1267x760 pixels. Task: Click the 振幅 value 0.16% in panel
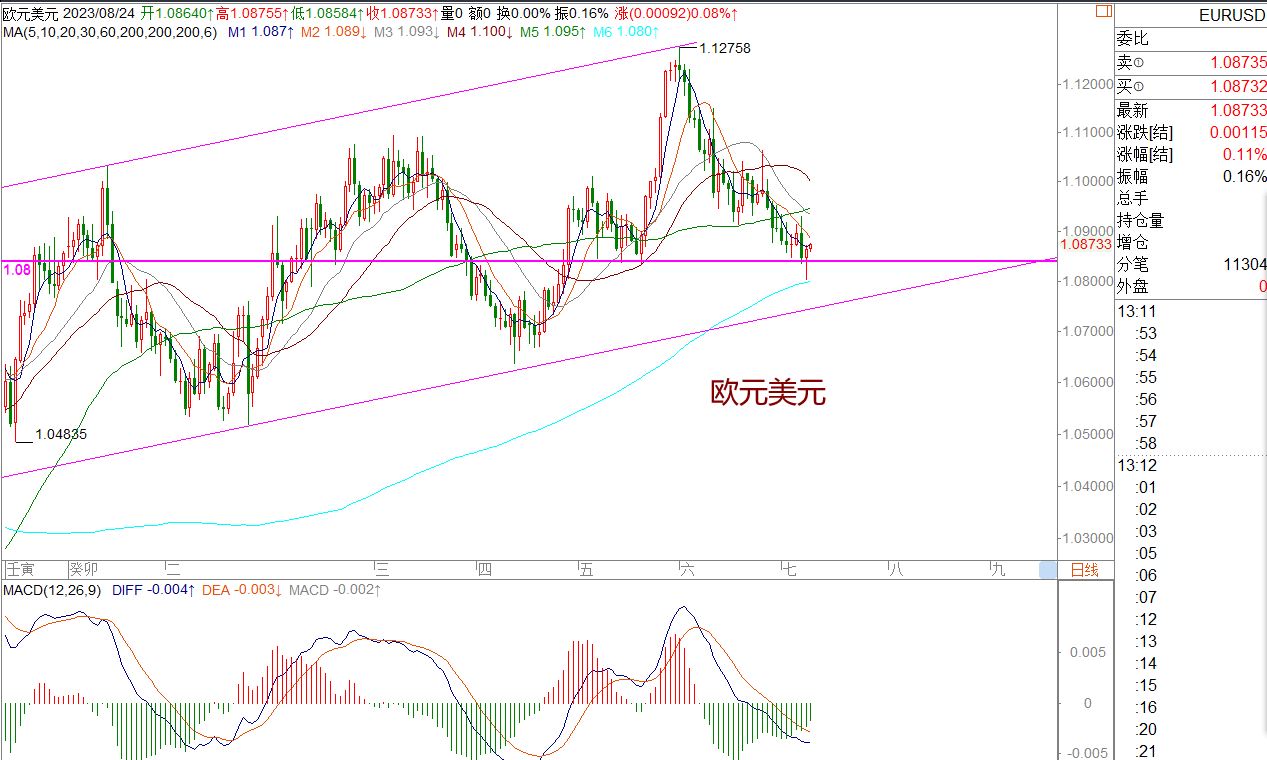[1245, 176]
